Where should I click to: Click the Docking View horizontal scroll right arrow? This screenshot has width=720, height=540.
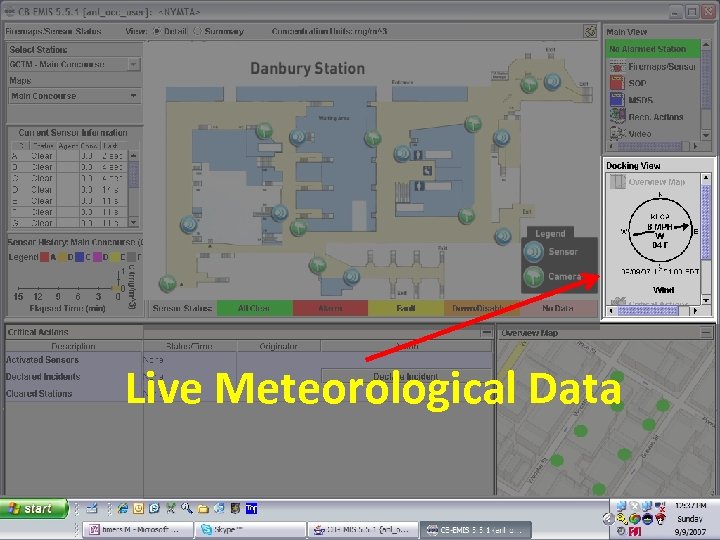click(x=696, y=311)
